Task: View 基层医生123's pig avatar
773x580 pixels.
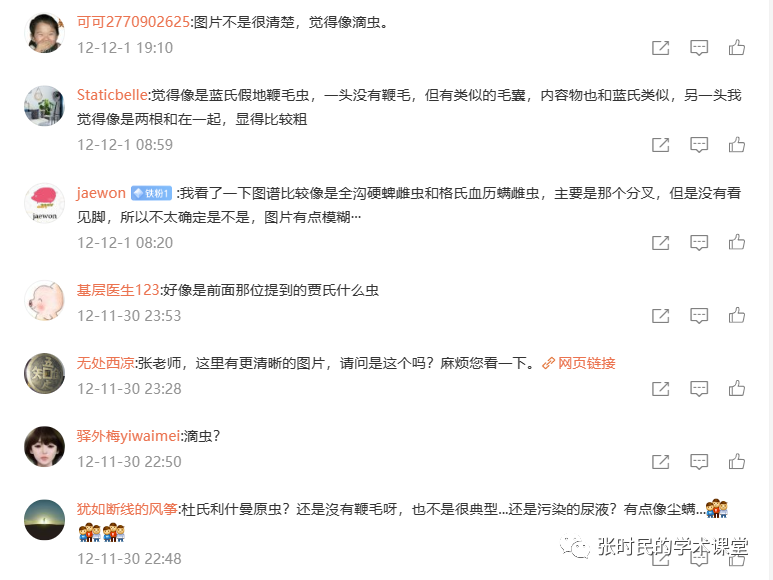Action: [44, 301]
